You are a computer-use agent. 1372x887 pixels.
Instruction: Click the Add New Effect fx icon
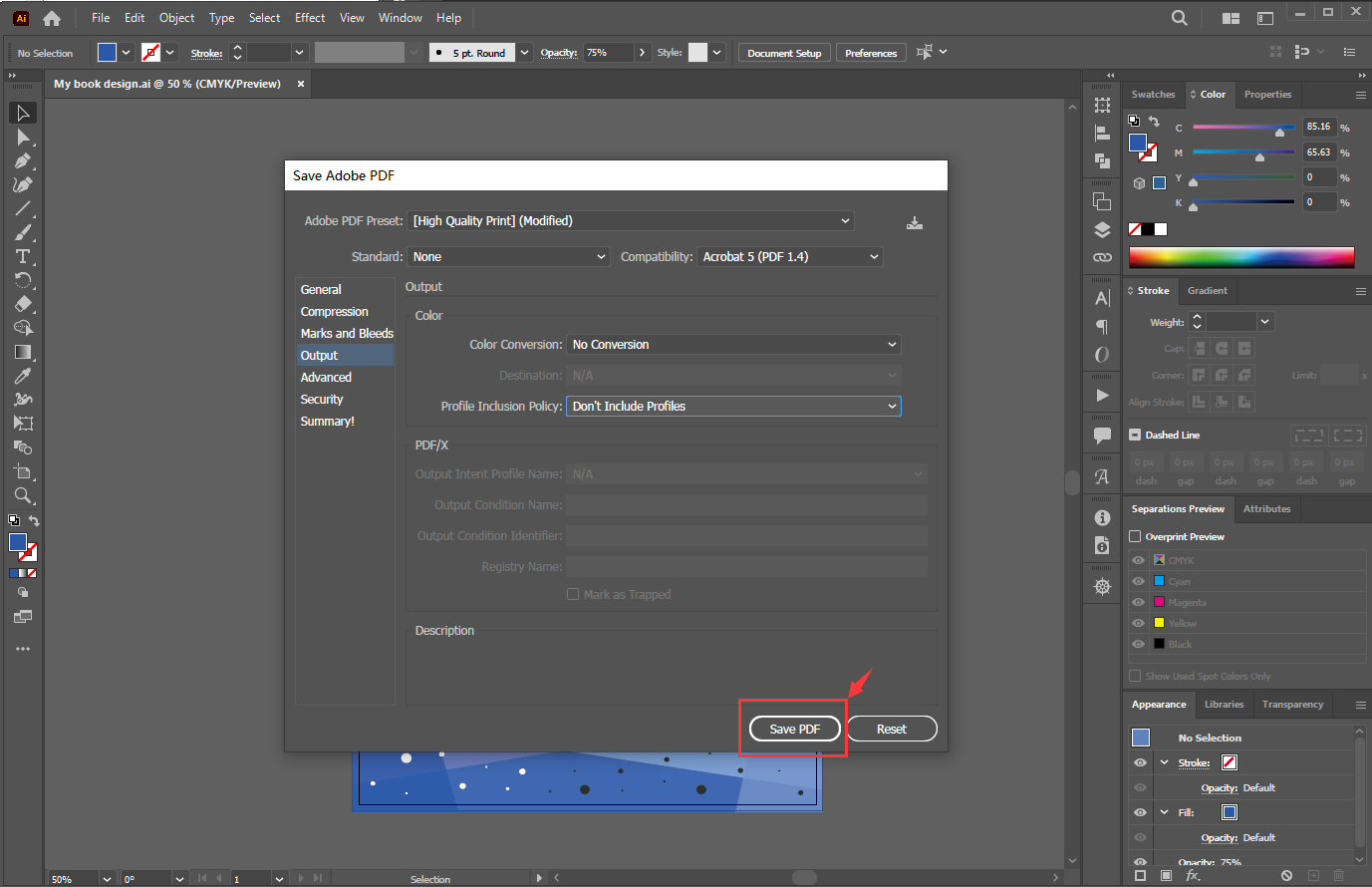(x=1193, y=875)
